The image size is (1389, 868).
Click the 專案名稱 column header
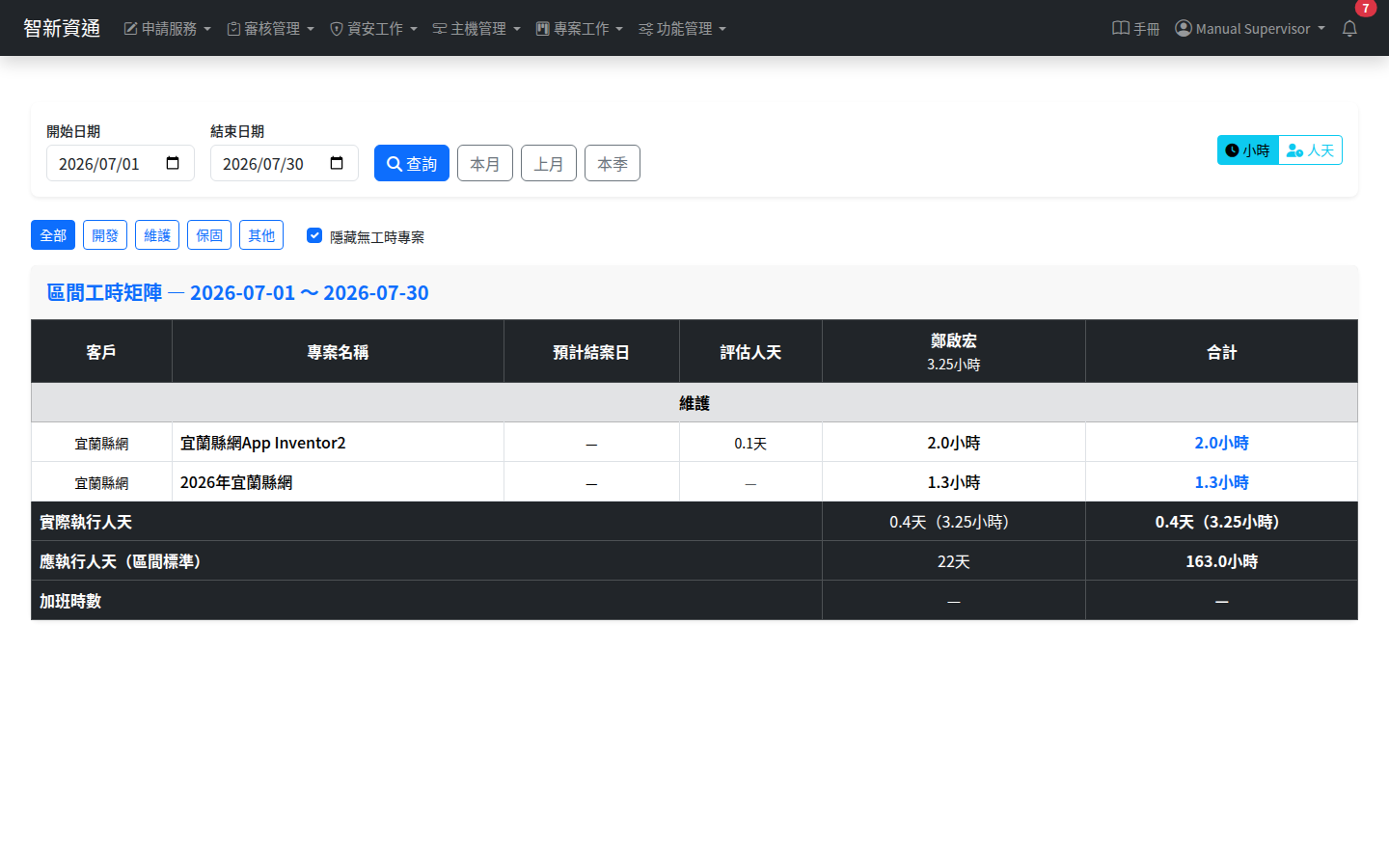[x=338, y=351]
